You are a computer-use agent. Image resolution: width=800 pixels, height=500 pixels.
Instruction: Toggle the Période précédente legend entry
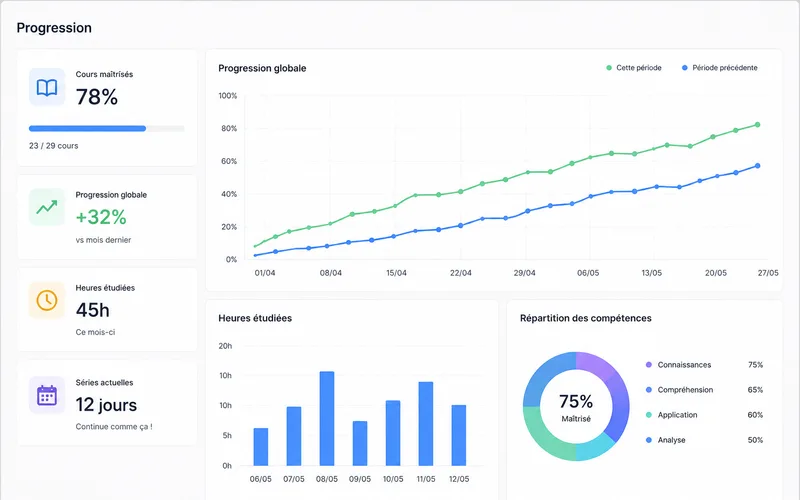click(720, 68)
